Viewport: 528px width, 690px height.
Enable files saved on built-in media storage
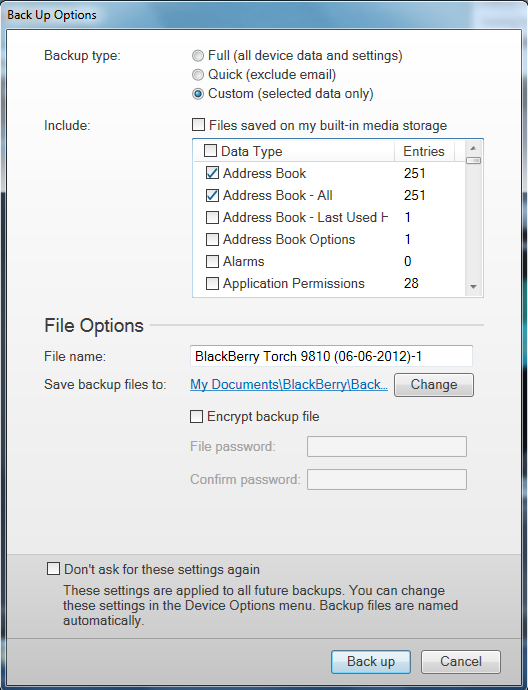coord(198,125)
